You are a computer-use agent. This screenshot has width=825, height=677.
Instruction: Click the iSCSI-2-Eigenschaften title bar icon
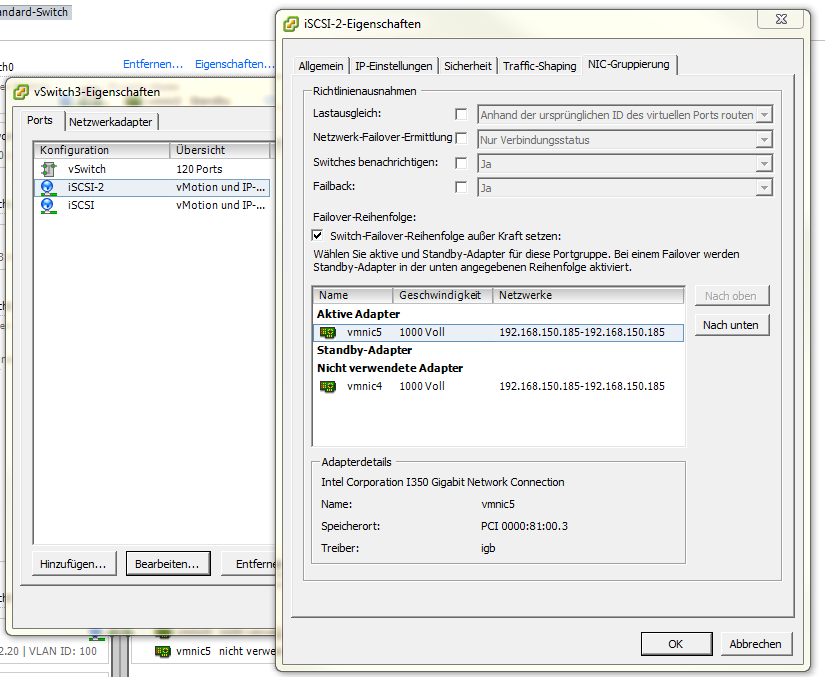(291, 23)
